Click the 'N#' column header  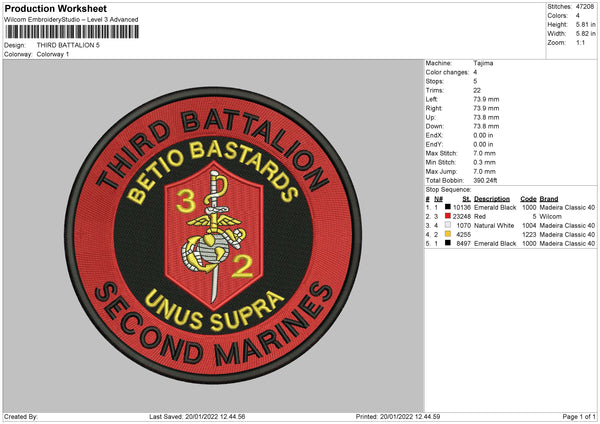click(x=439, y=199)
